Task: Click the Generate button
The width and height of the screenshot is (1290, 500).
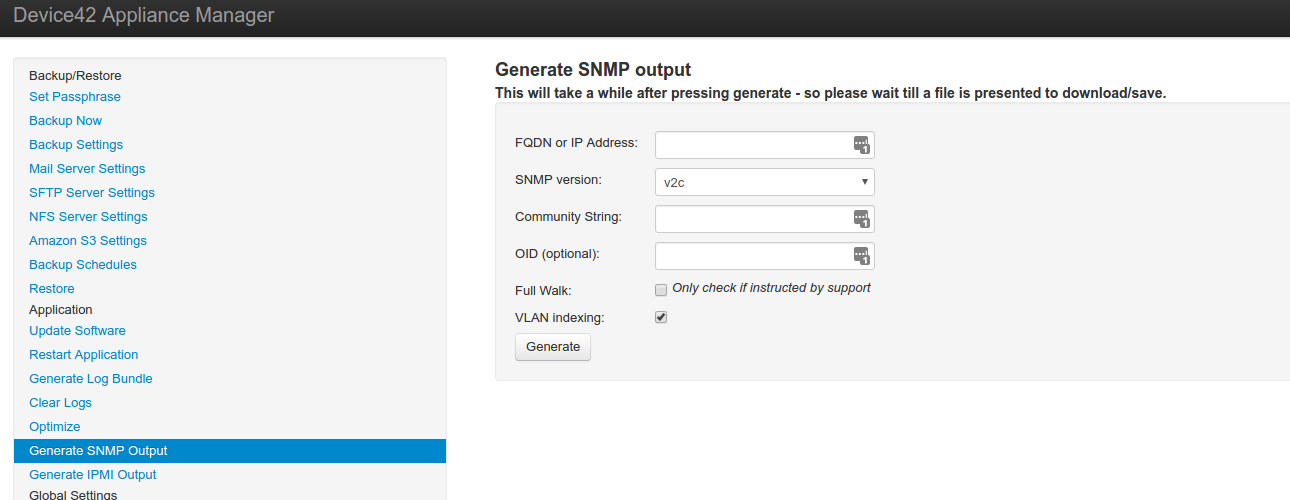Action: [x=553, y=347]
